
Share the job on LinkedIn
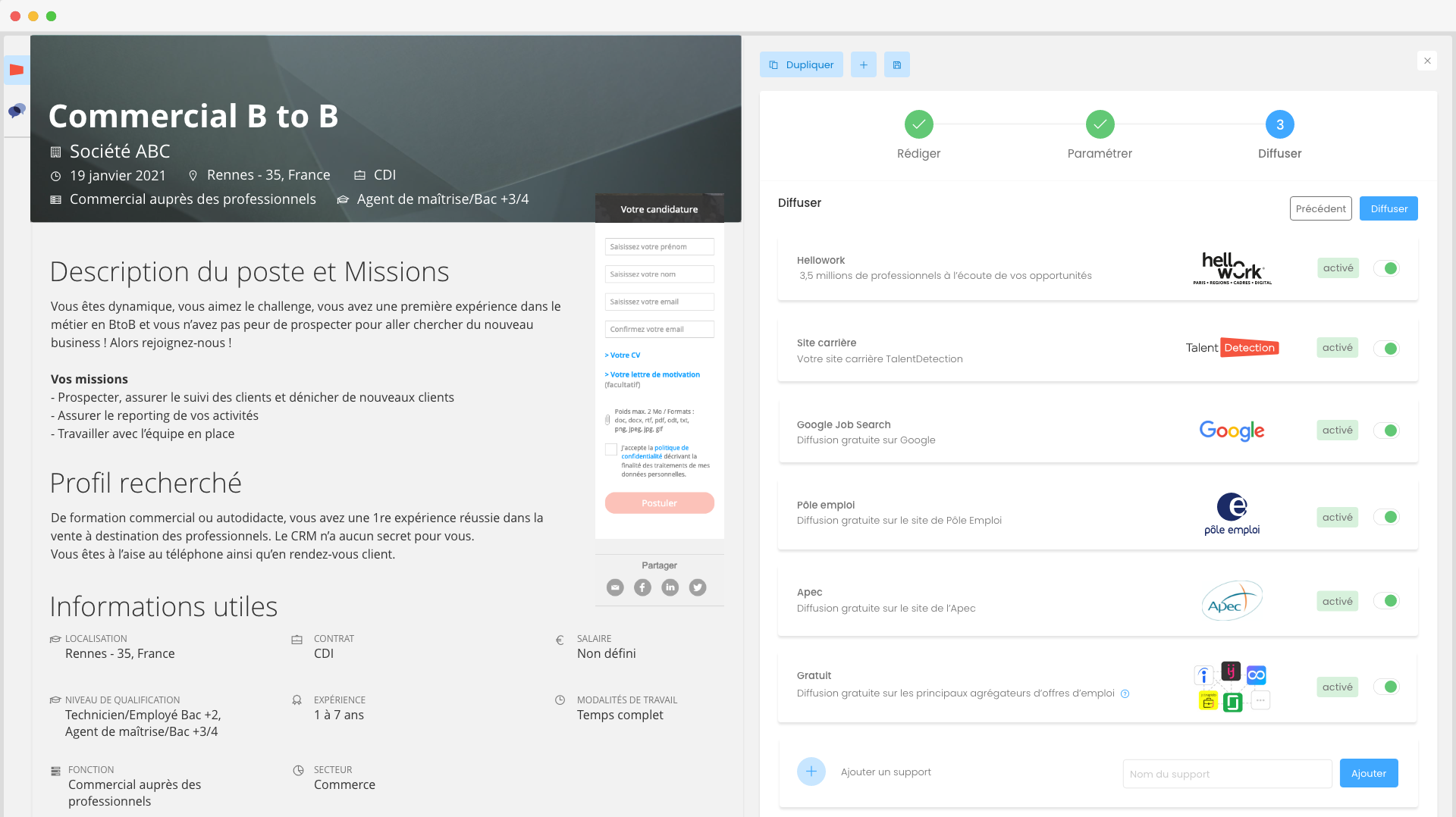(x=670, y=587)
